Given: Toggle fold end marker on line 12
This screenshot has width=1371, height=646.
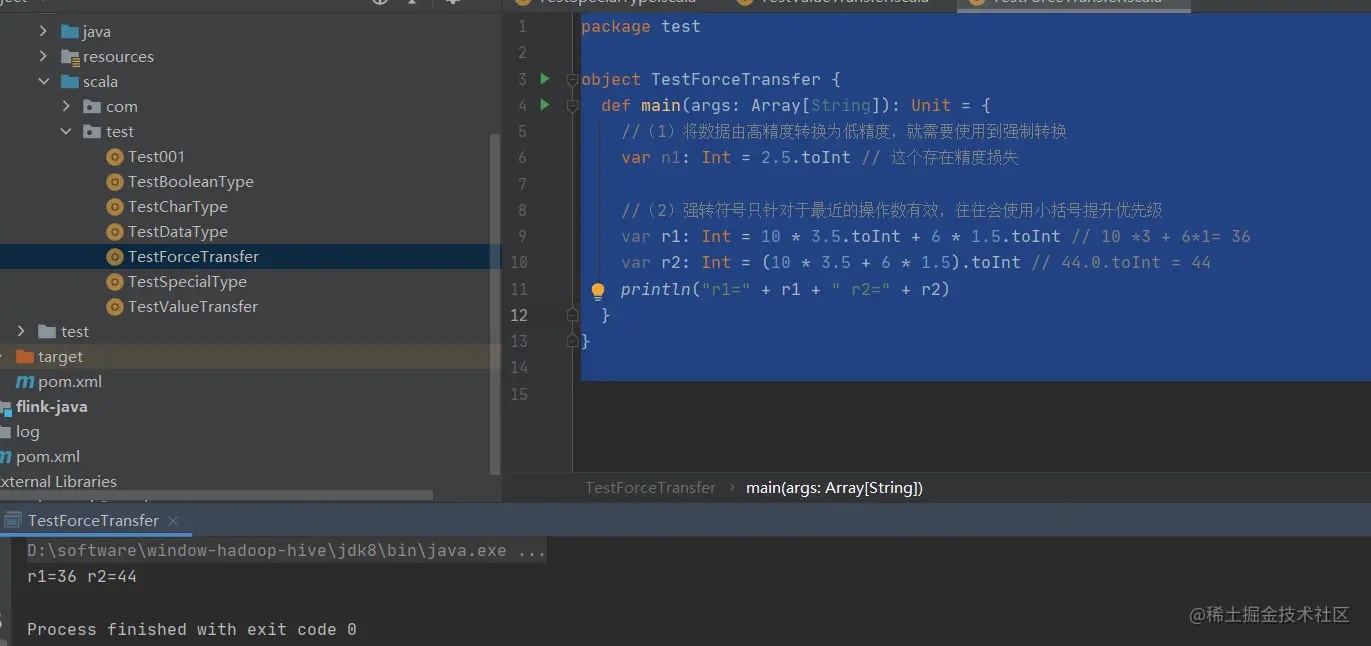Looking at the screenshot, I should 573,315.
